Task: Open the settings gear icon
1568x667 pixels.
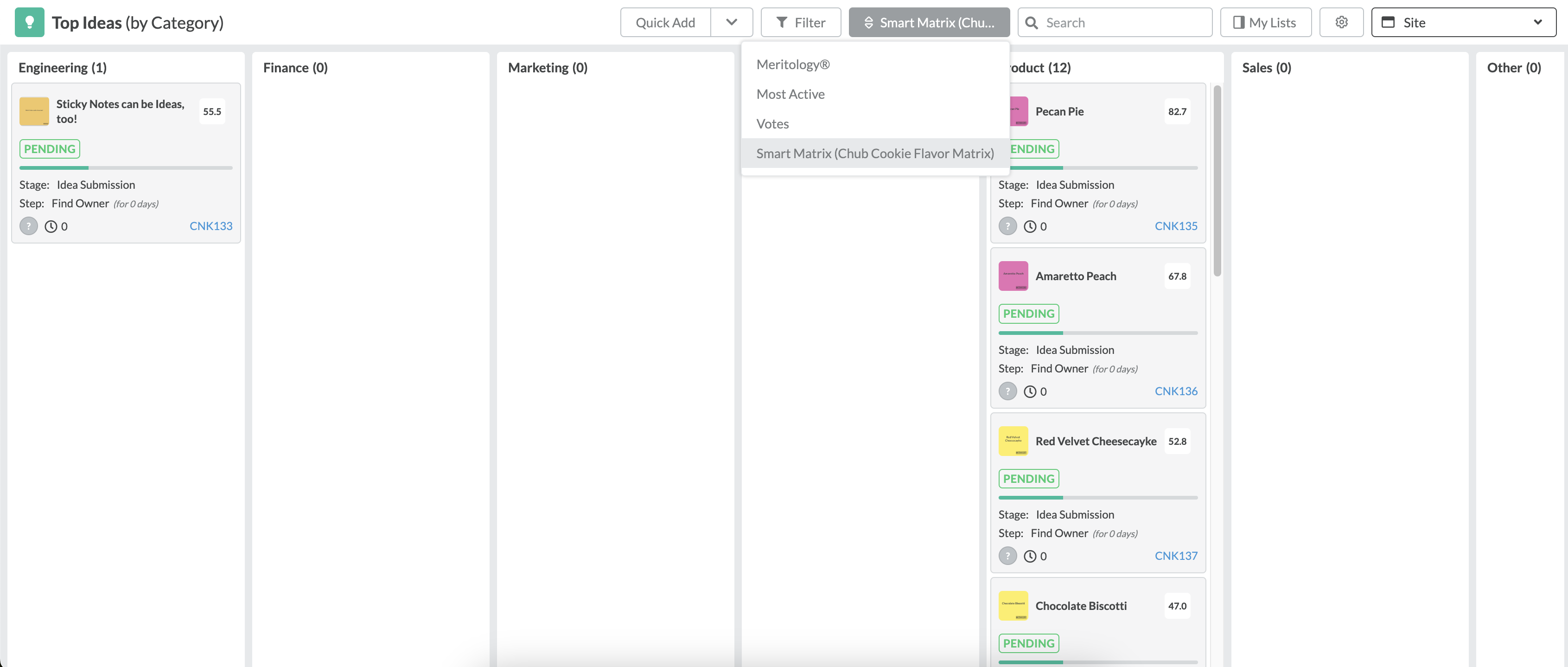Action: 1341,23
